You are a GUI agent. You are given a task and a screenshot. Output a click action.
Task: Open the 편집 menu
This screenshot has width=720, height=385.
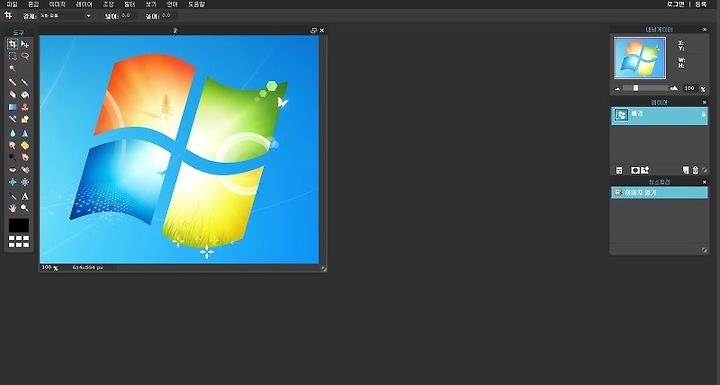click(x=34, y=4)
